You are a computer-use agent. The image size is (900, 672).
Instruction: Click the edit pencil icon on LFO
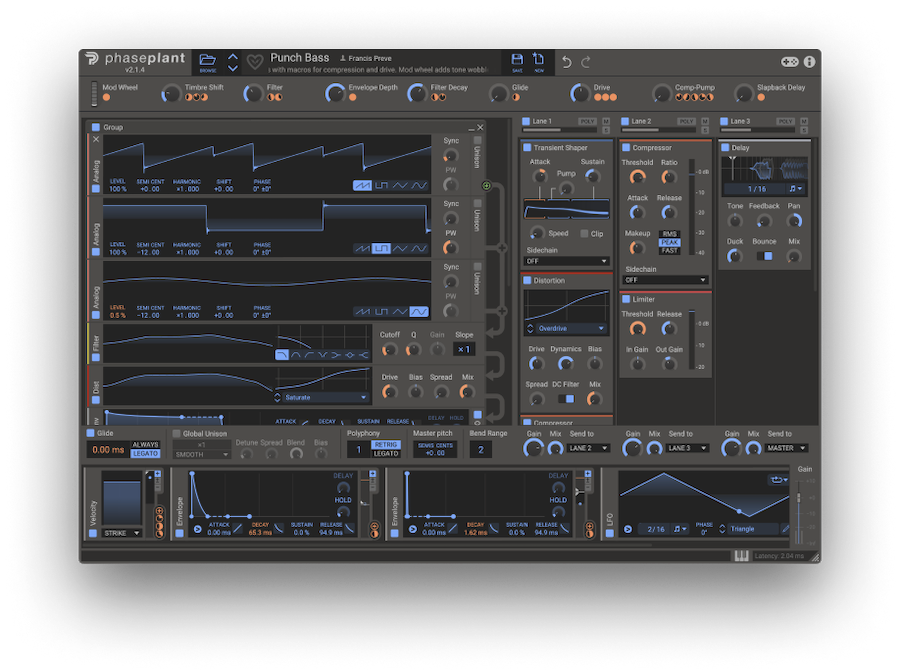(785, 529)
